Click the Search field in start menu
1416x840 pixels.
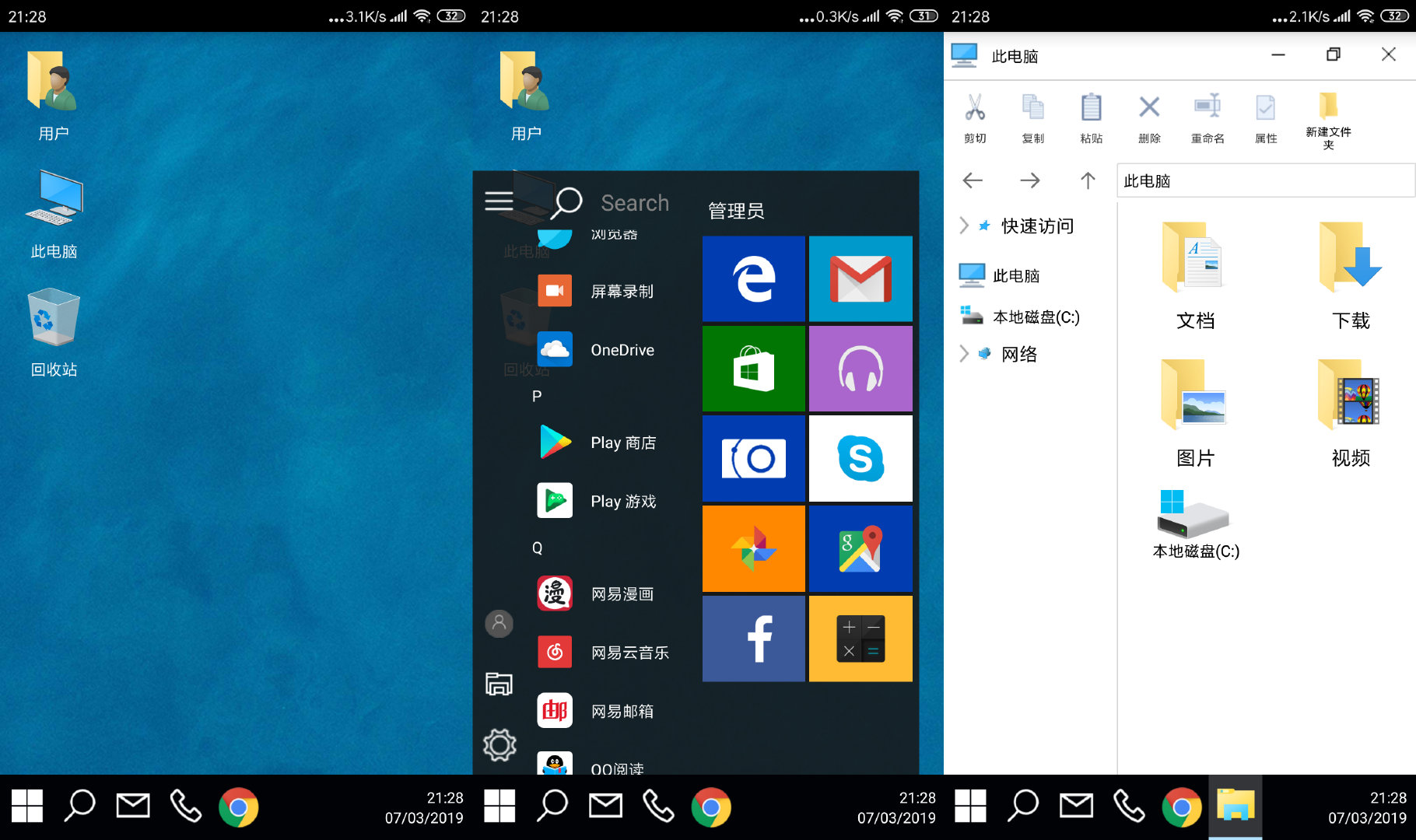(x=635, y=203)
